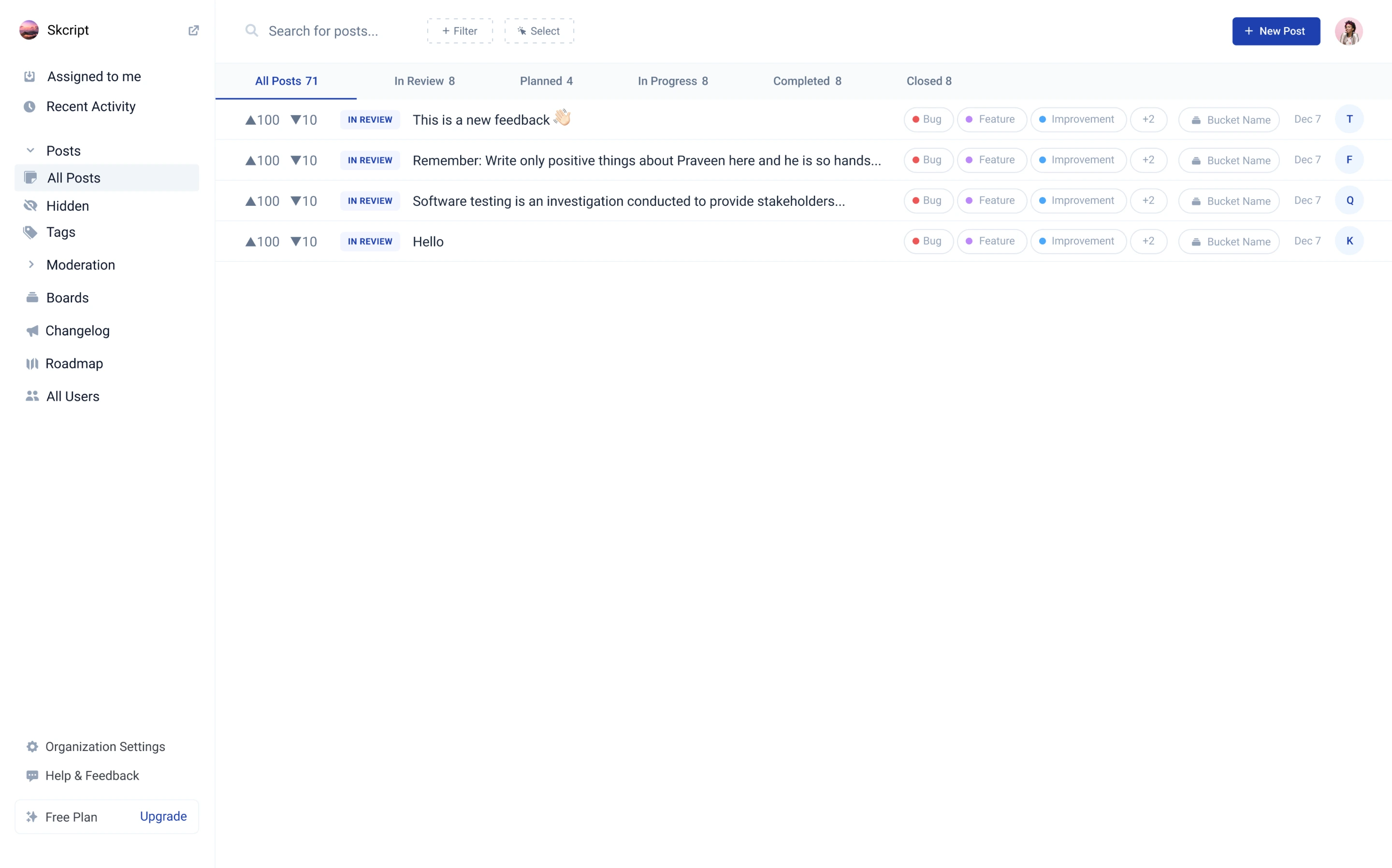The height and width of the screenshot is (868, 1392).
Task: Click the Tags icon in sidebar
Action: tap(30, 232)
